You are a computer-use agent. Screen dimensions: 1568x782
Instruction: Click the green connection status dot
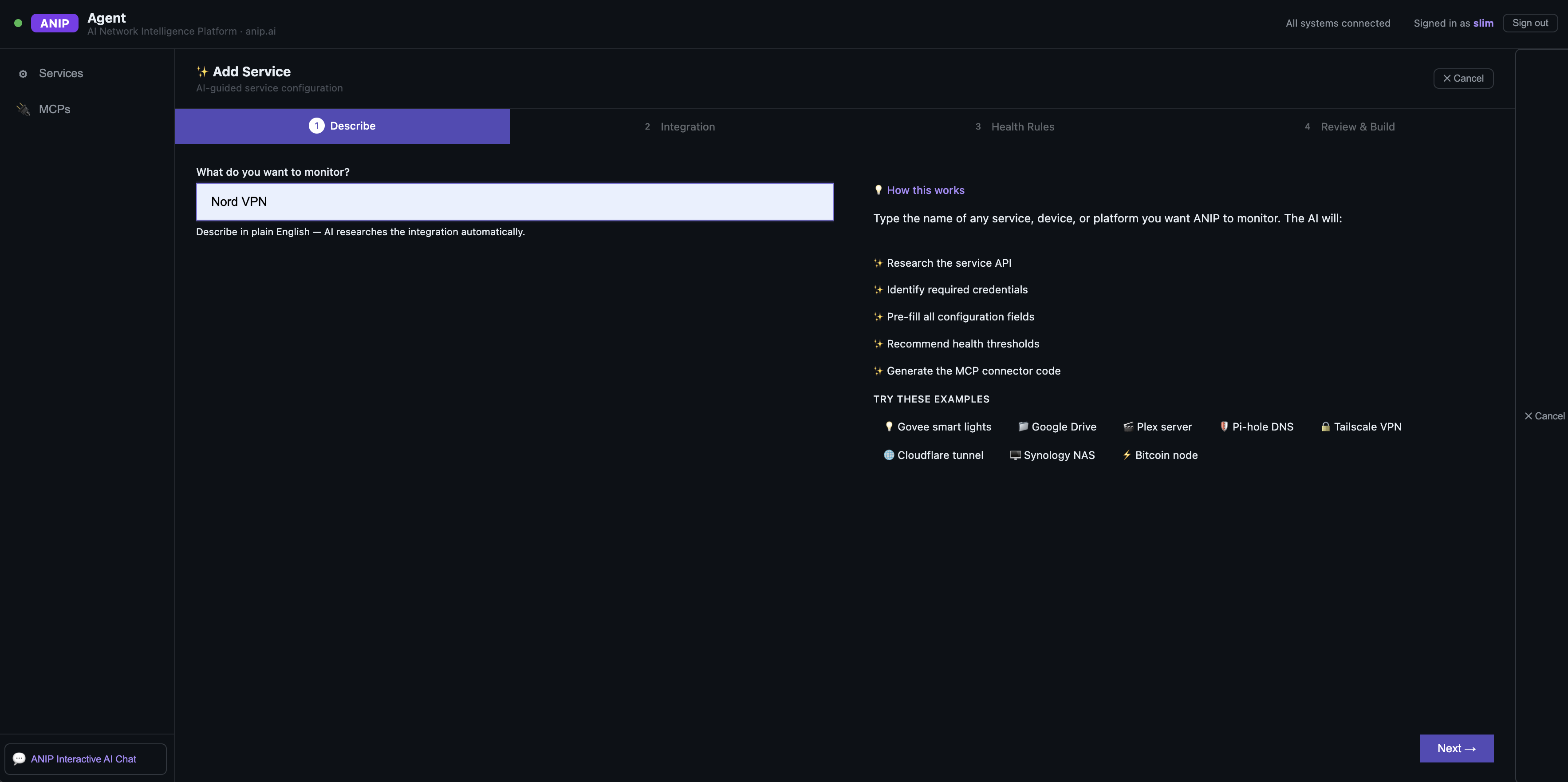(18, 23)
